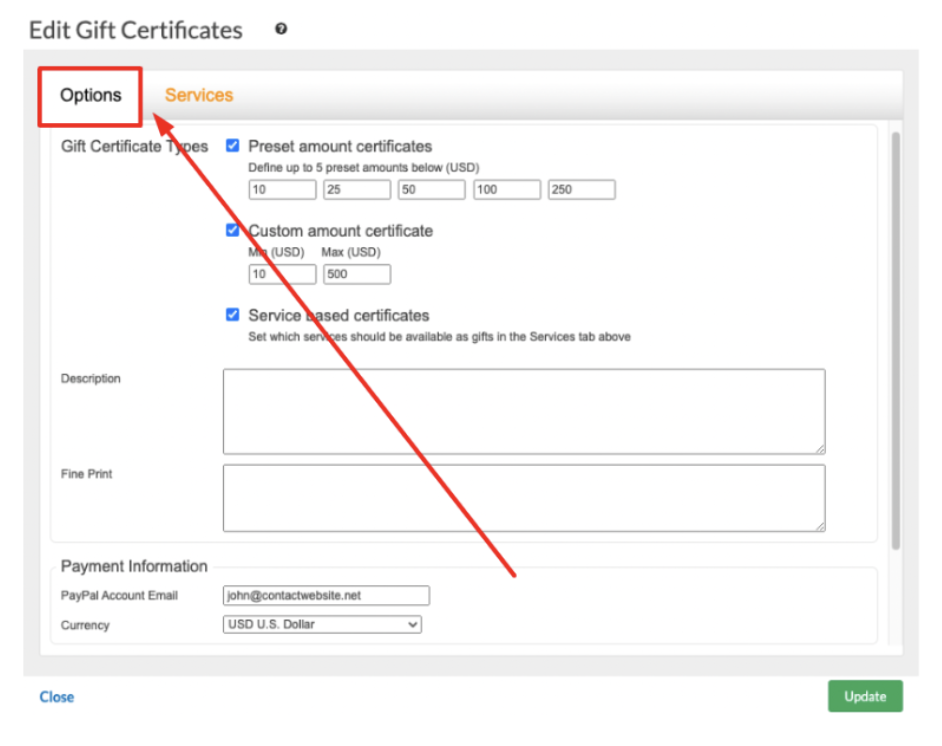Image resolution: width=942 pixels, height=746 pixels.
Task: Edit the Min (USD) custom amount field
Action: point(282,274)
